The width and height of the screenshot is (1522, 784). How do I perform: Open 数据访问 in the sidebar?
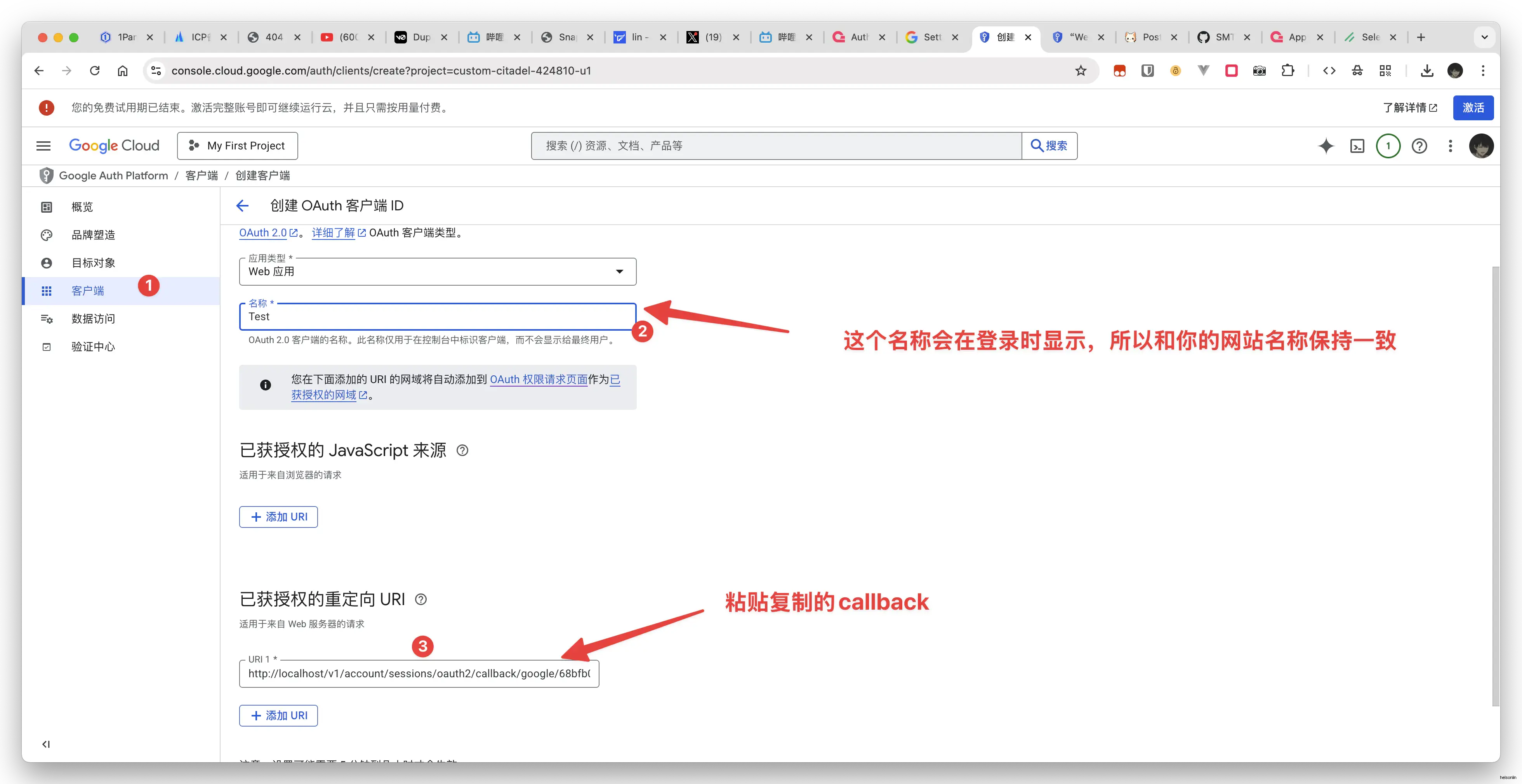click(x=120, y=319)
